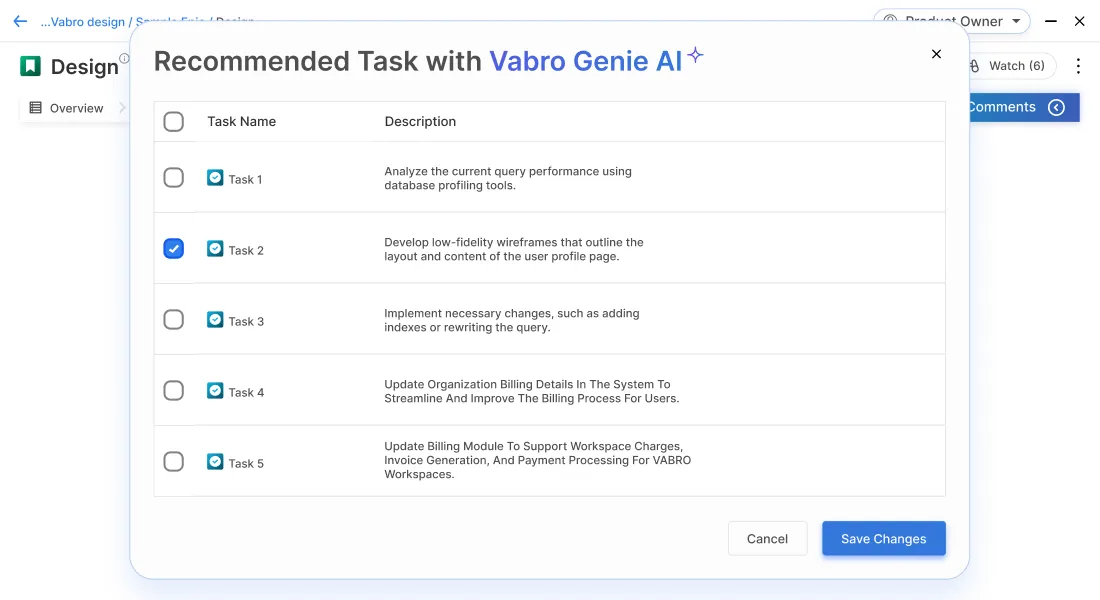Click the Vabro design breadcrumb link
This screenshot has height=600, width=1100.
pyautogui.click(x=84, y=21)
